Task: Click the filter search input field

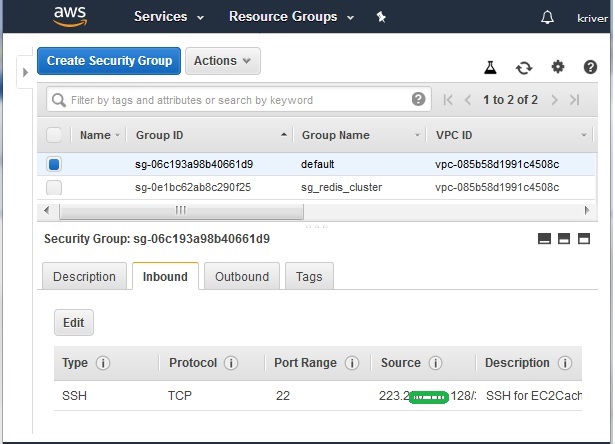Action: 236,100
